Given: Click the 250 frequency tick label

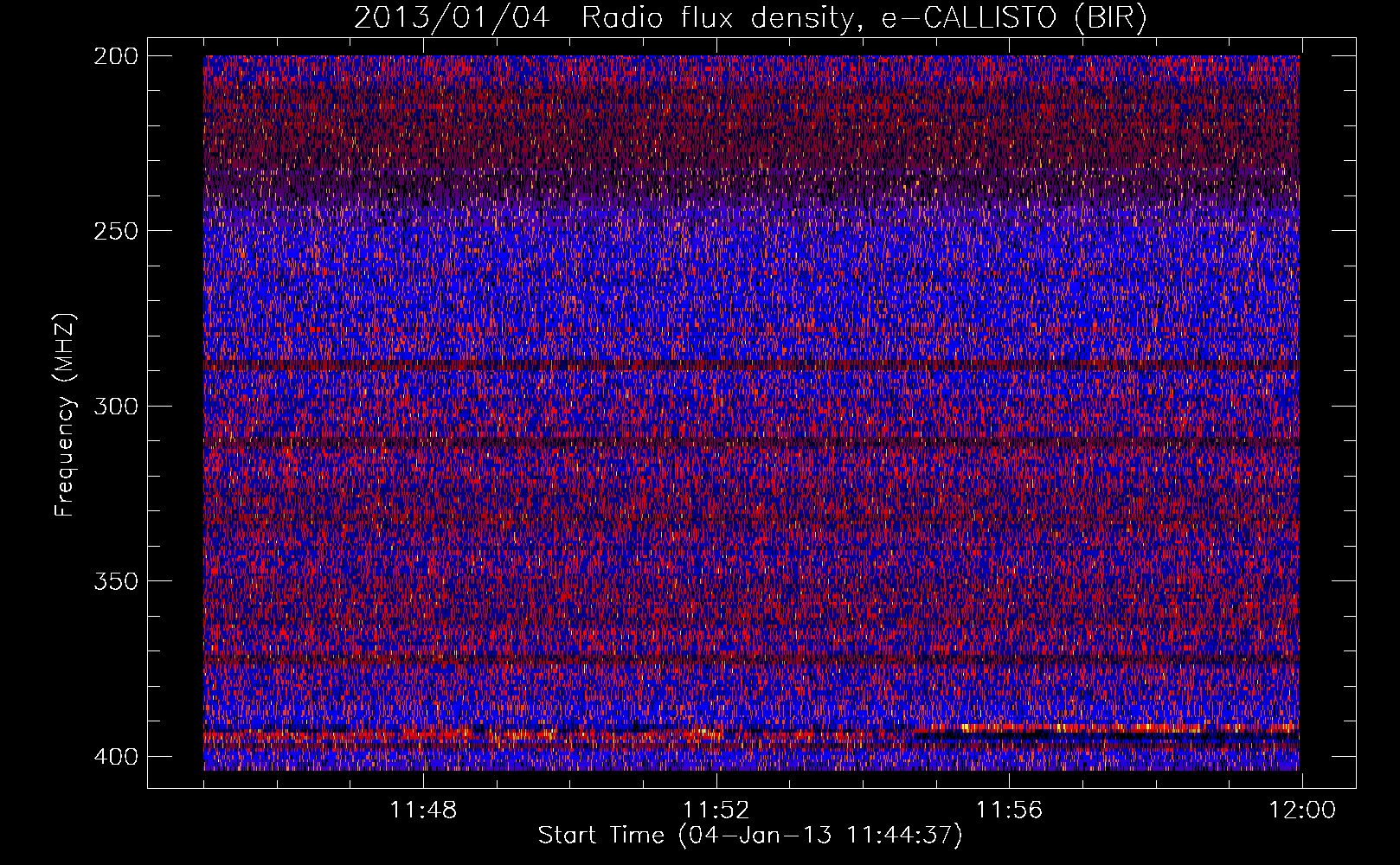Looking at the screenshot, I should tap(115, 231).
